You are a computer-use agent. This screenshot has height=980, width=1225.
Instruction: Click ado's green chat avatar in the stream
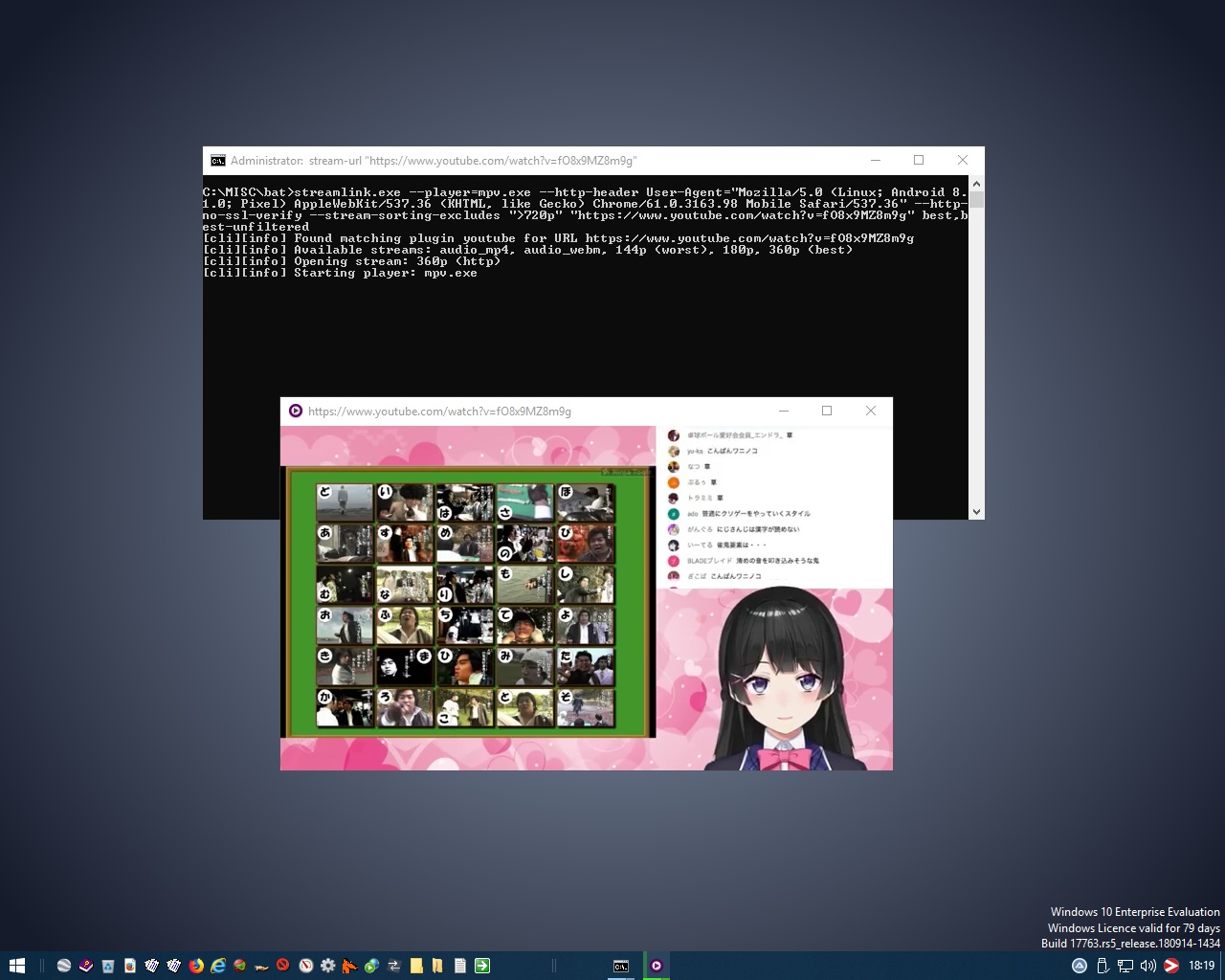pyautogui.click(x=674, y=514)
